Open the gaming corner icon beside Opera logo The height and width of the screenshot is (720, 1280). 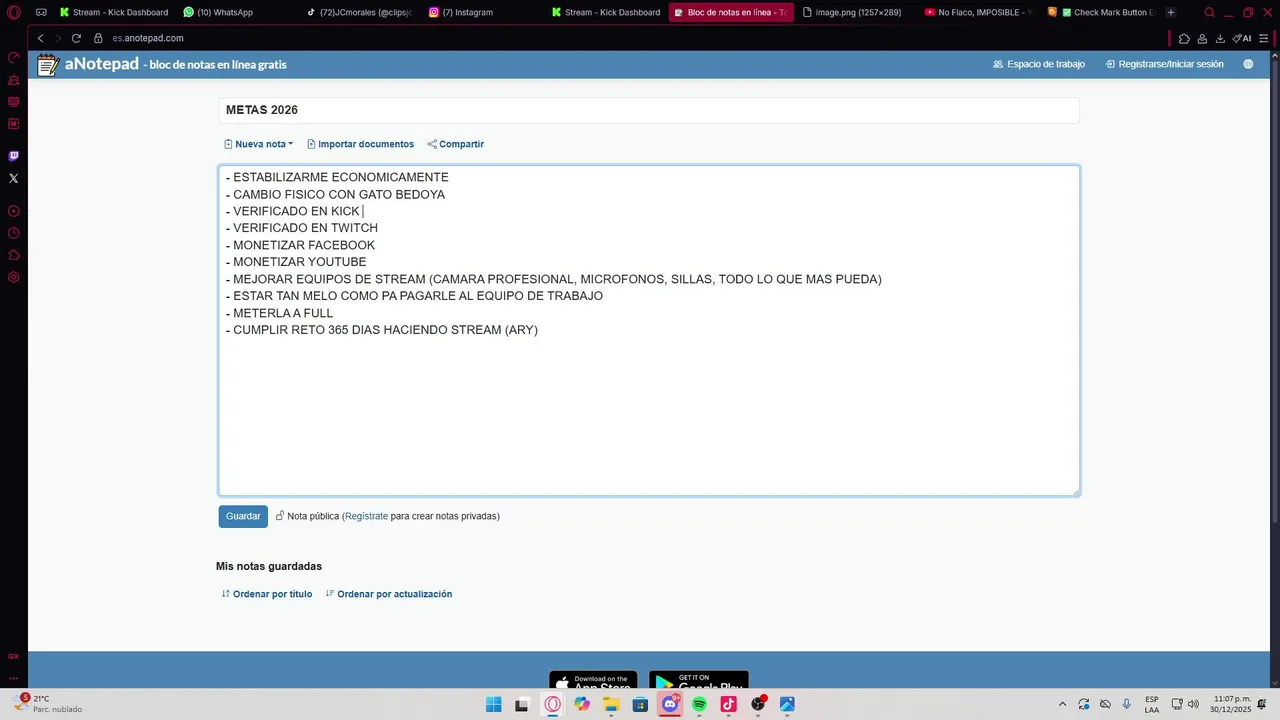[x=41, y=12]
